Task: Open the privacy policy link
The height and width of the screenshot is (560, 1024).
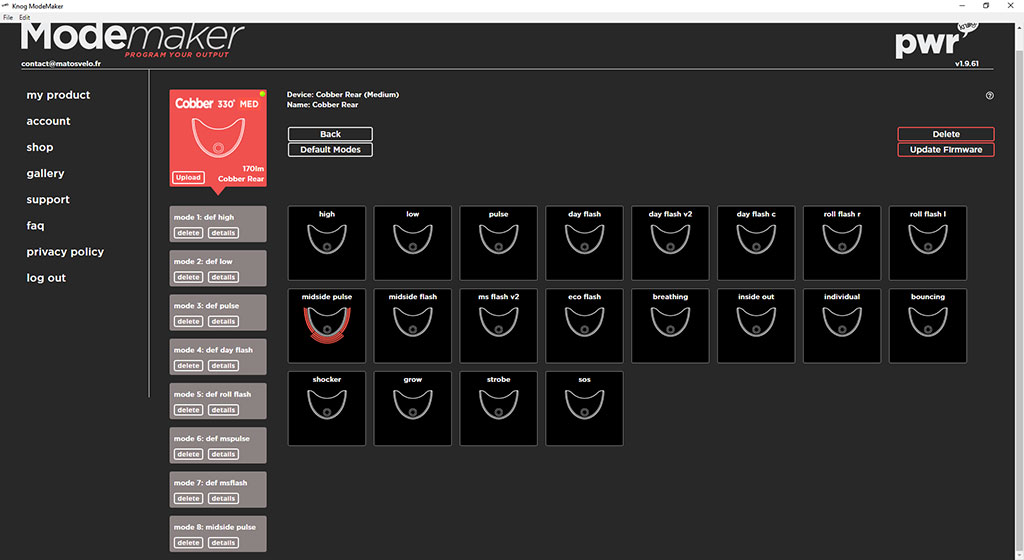Action: [x=65, y=252]
